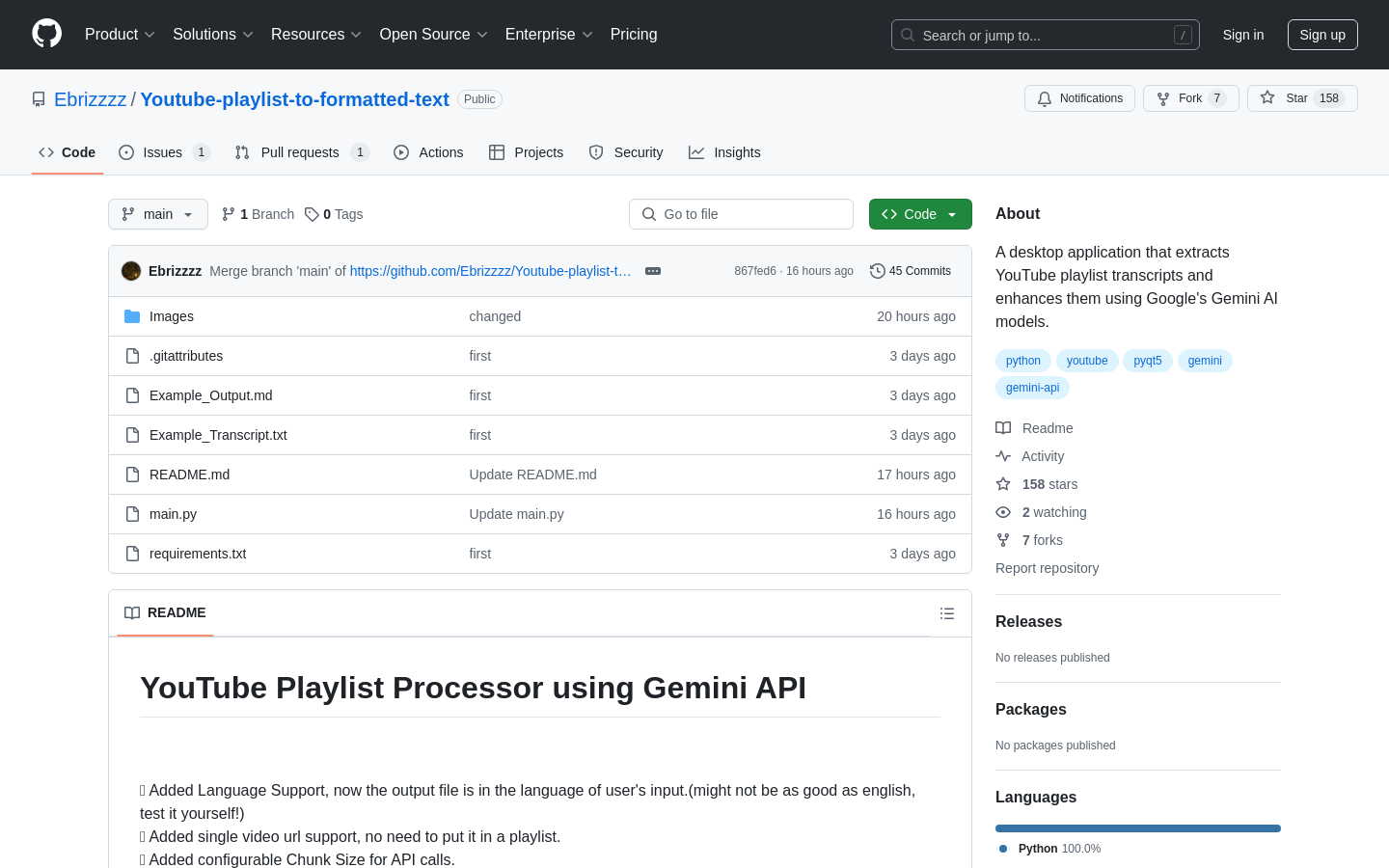Click the stars icon in About sidebar

coord(1003,484)
